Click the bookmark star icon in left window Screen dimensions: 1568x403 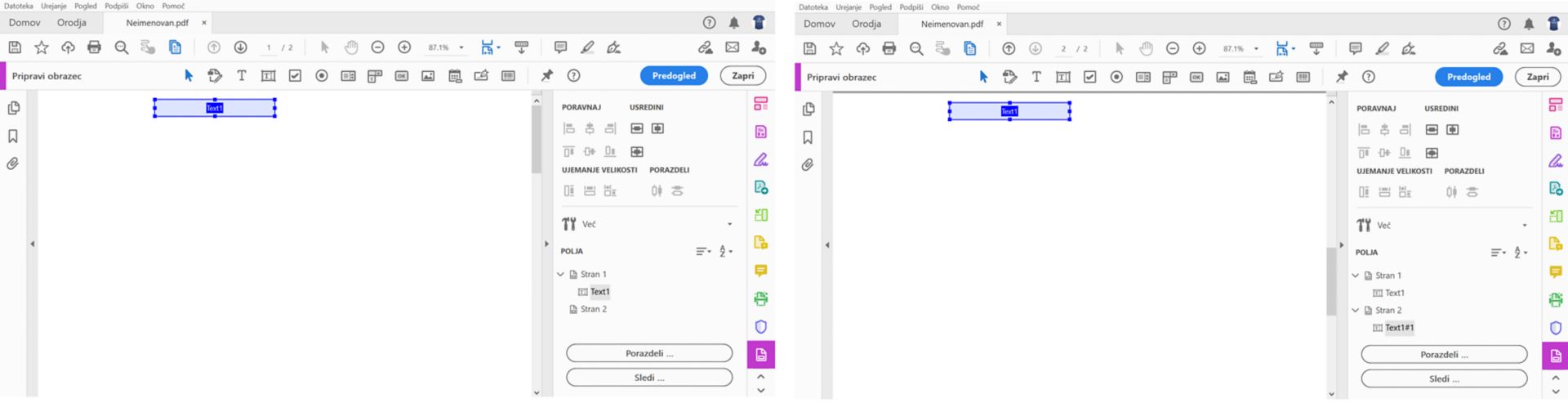[42, 47]
